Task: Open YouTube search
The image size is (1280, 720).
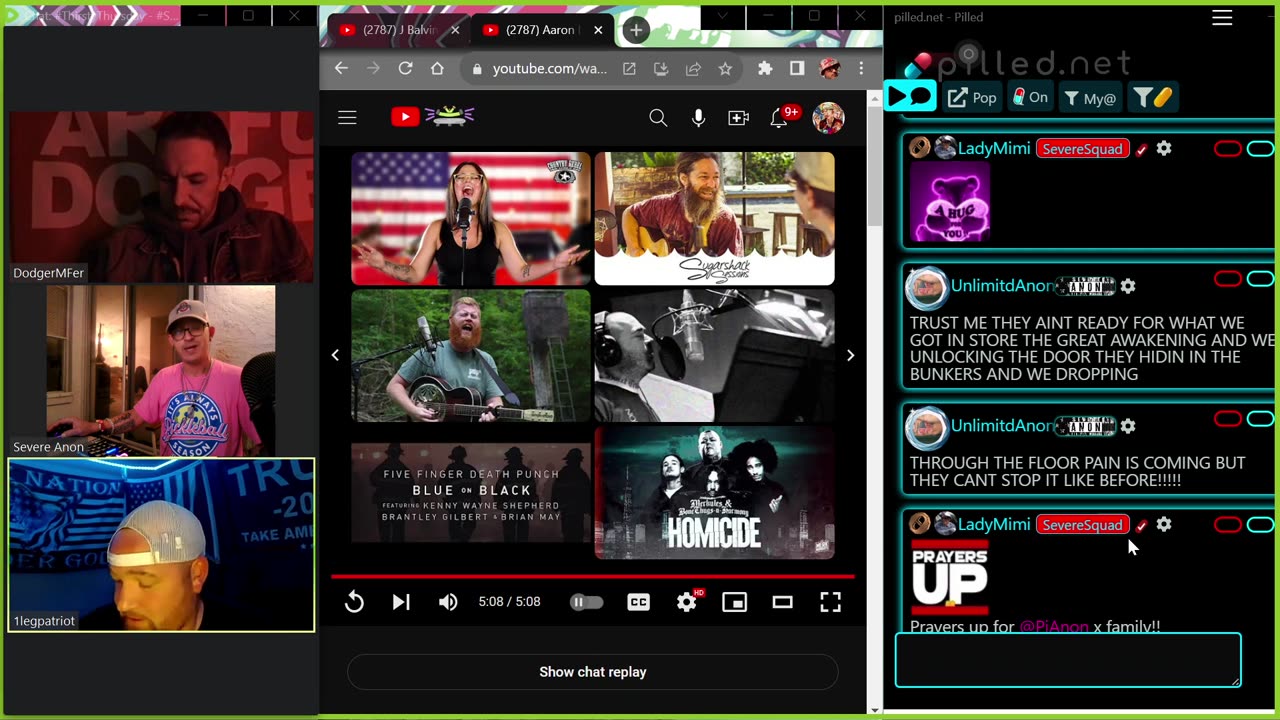Action: tap(658, 118)
